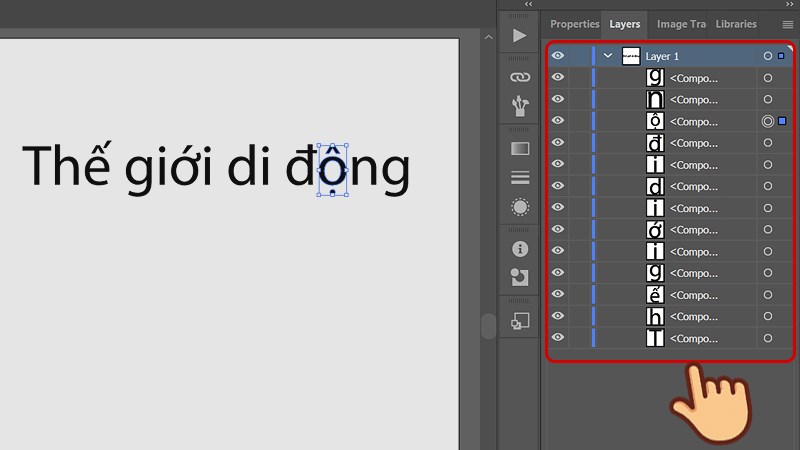Collapse panel group with right double arrows
This screenshot has height=450, width=800.
tap(790, 4)
